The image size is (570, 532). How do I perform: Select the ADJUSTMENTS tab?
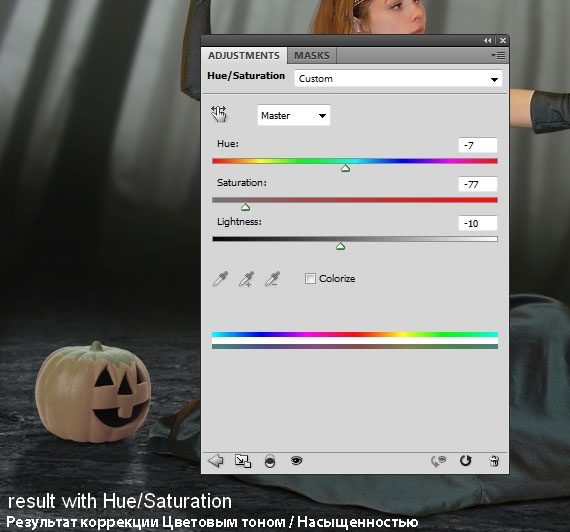[244, 56]
